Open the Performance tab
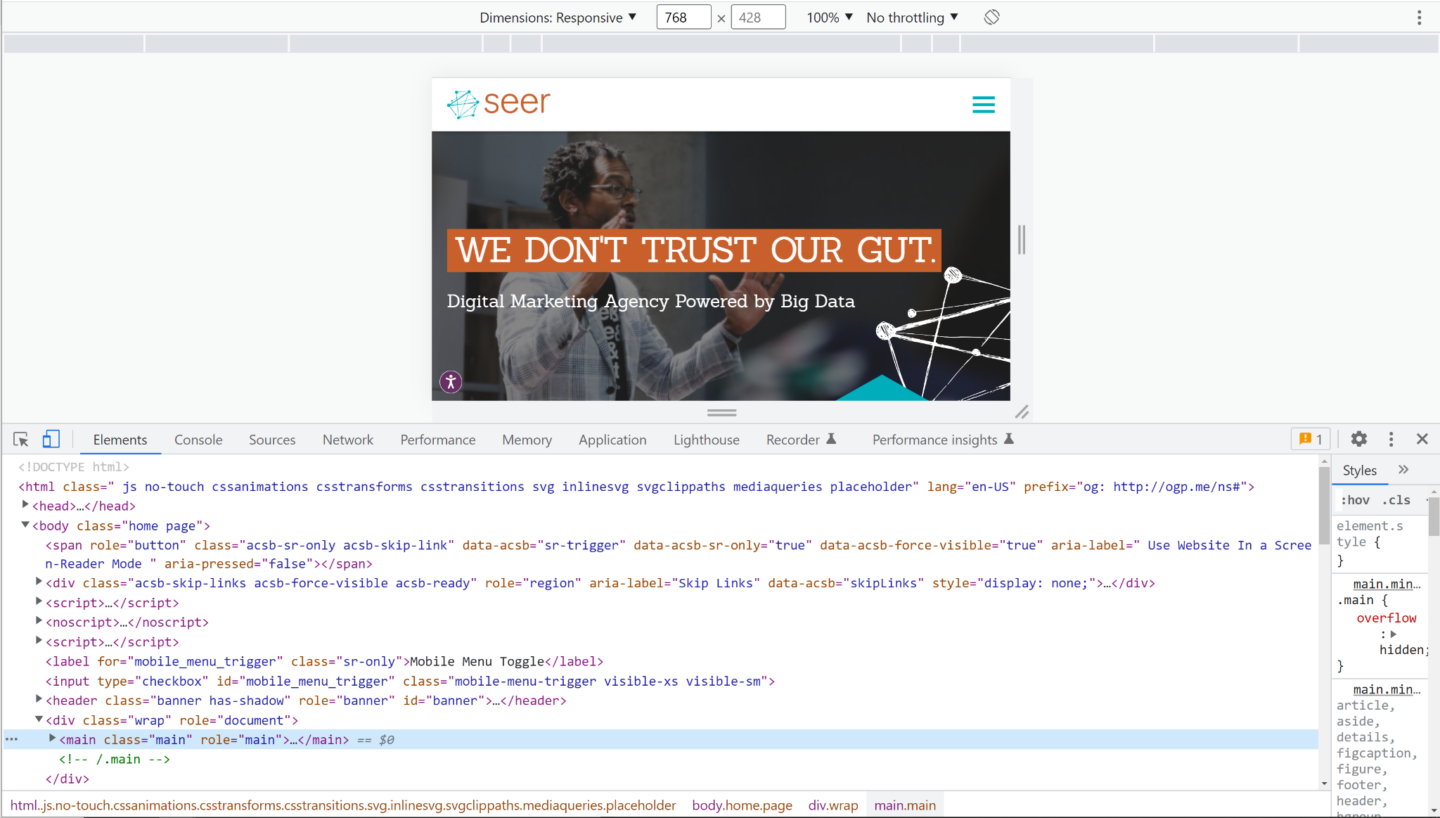 click(438, 440)
